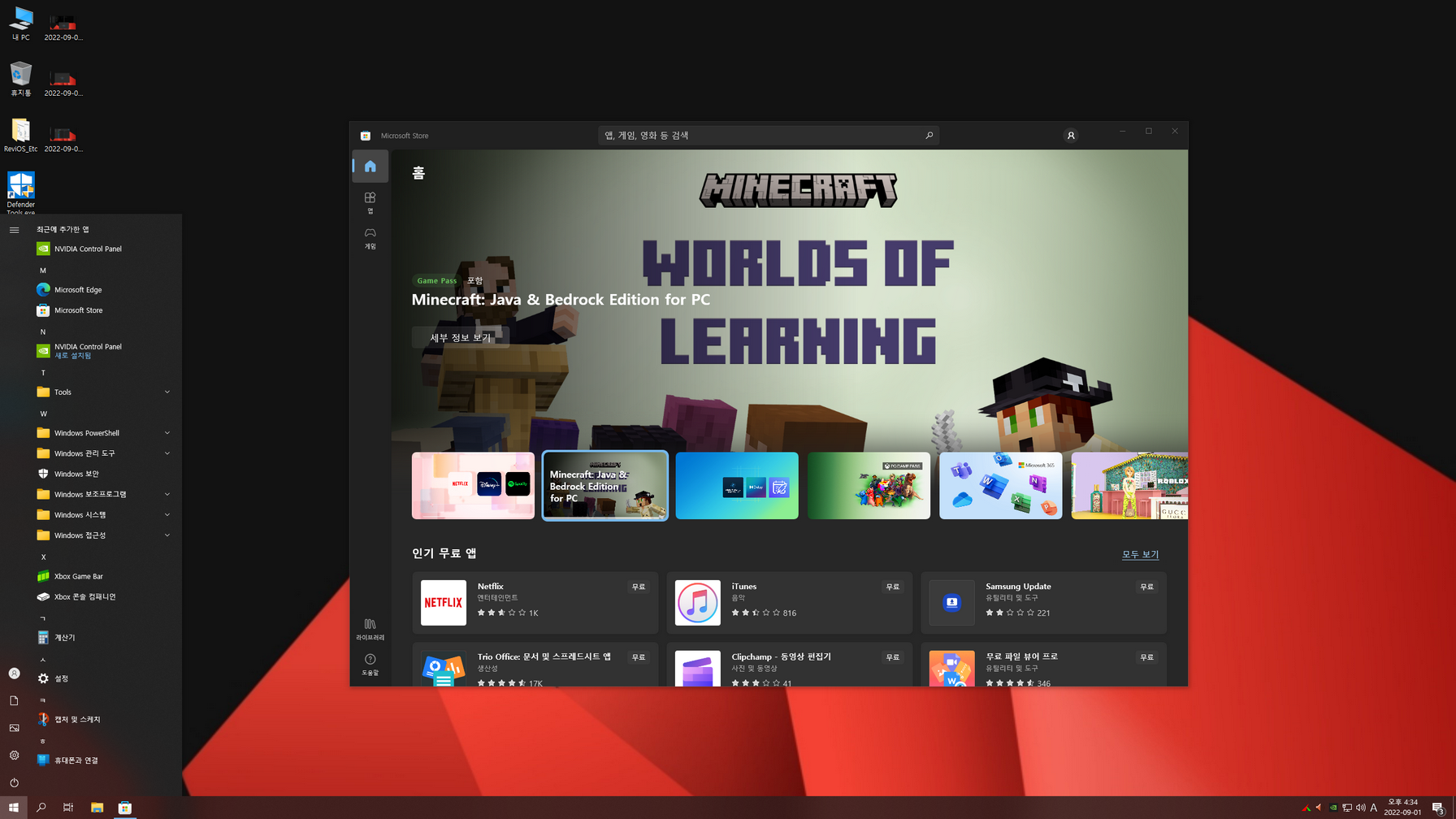Open the Apps section in Store sidebar

(370, 201)
